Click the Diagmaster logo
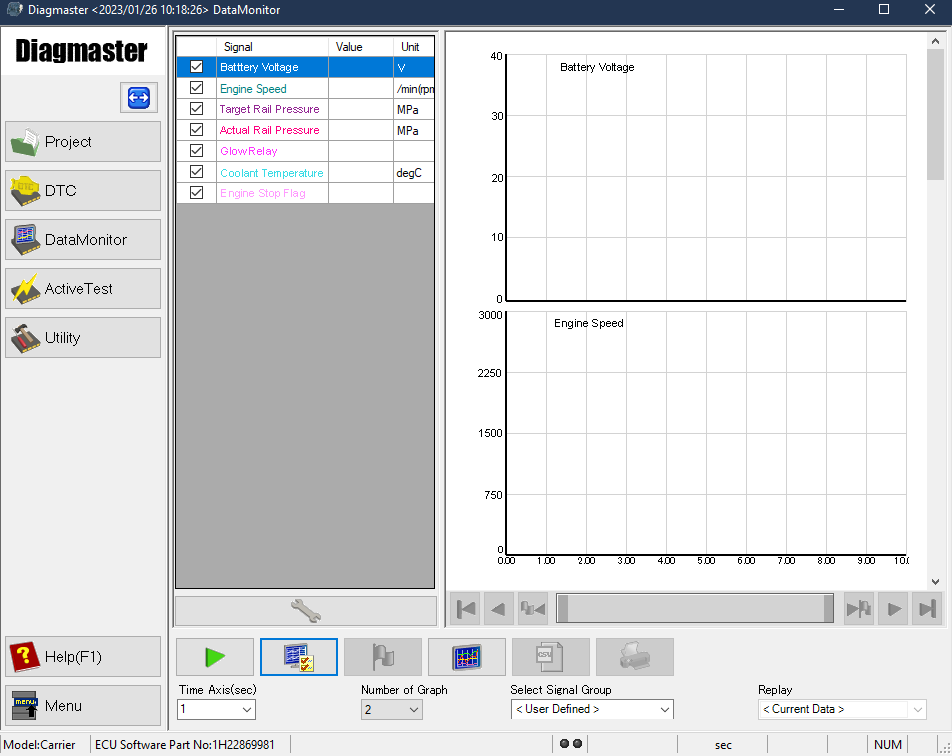The height and width of the screenshot is (756, 952). (x=81, y=50)
